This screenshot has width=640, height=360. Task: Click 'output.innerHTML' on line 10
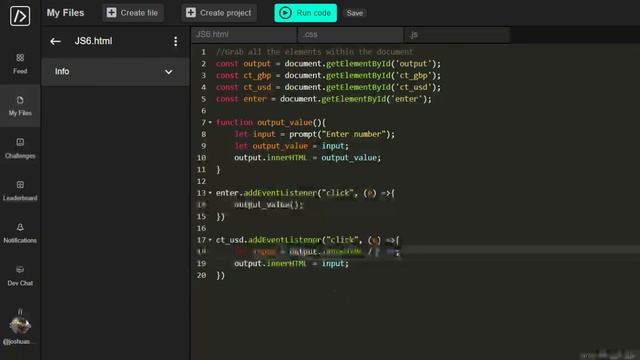[270, 158]
